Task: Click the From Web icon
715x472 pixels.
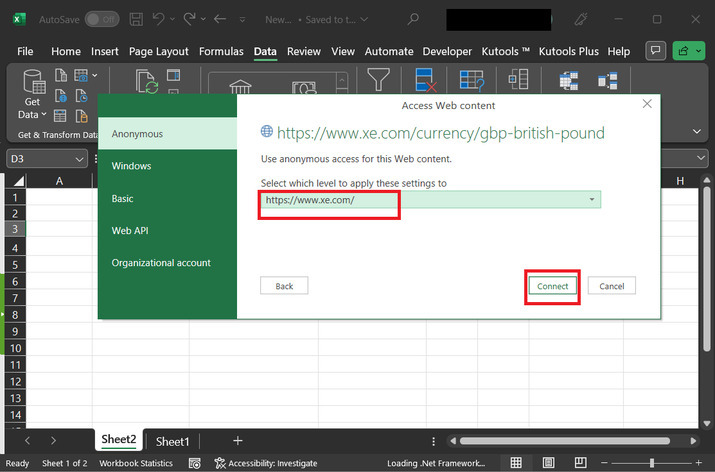Action: (61, 96)
